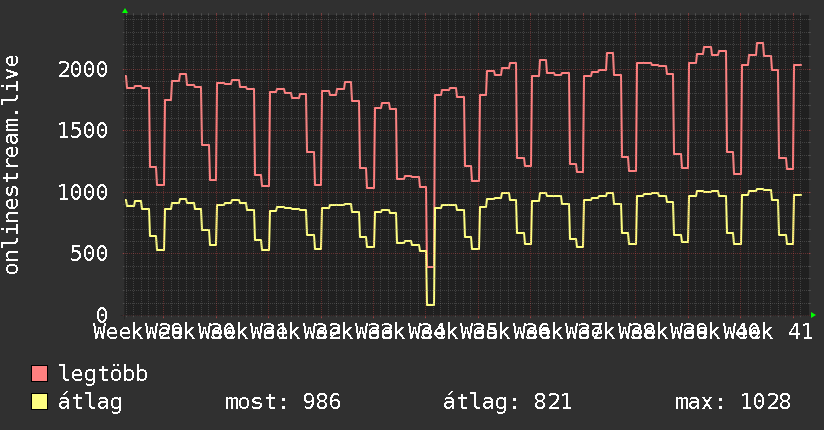Click the 41 week label on x-axis

click(x=801, y=332)
